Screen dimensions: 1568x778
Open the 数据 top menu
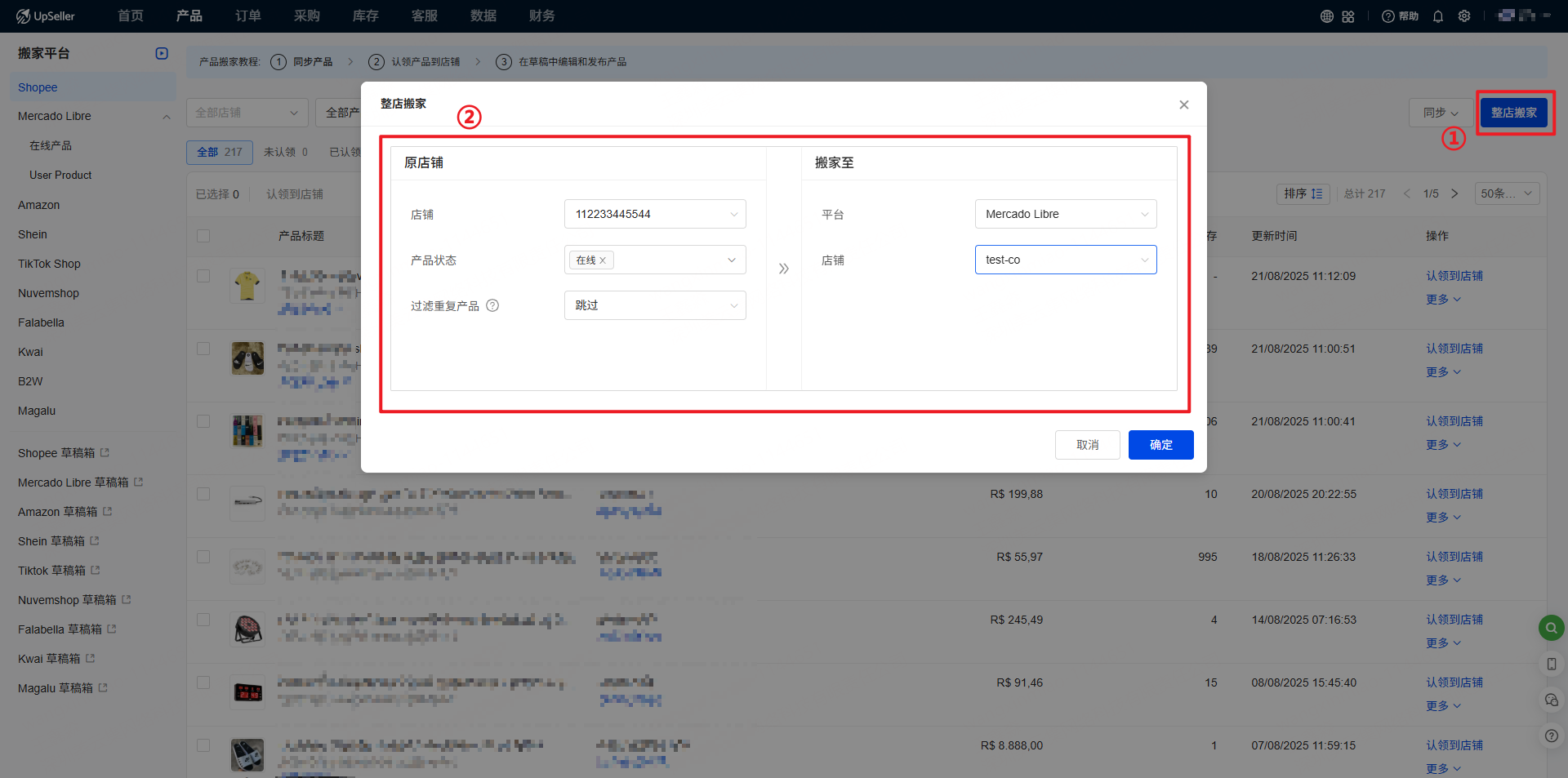pyautogui.click(x=483, y=16)
